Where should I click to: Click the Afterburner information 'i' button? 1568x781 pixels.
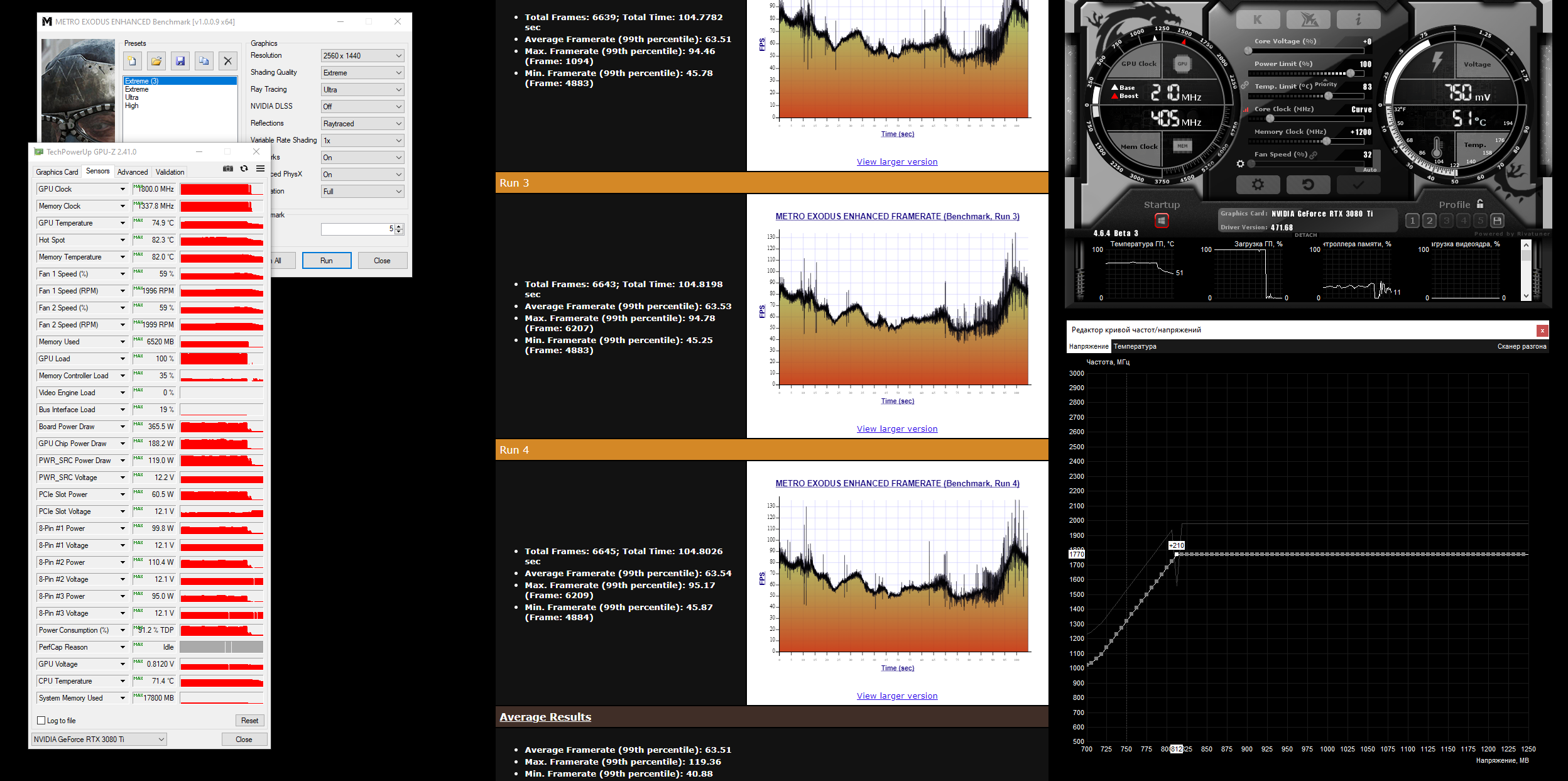click(1358, 19)
